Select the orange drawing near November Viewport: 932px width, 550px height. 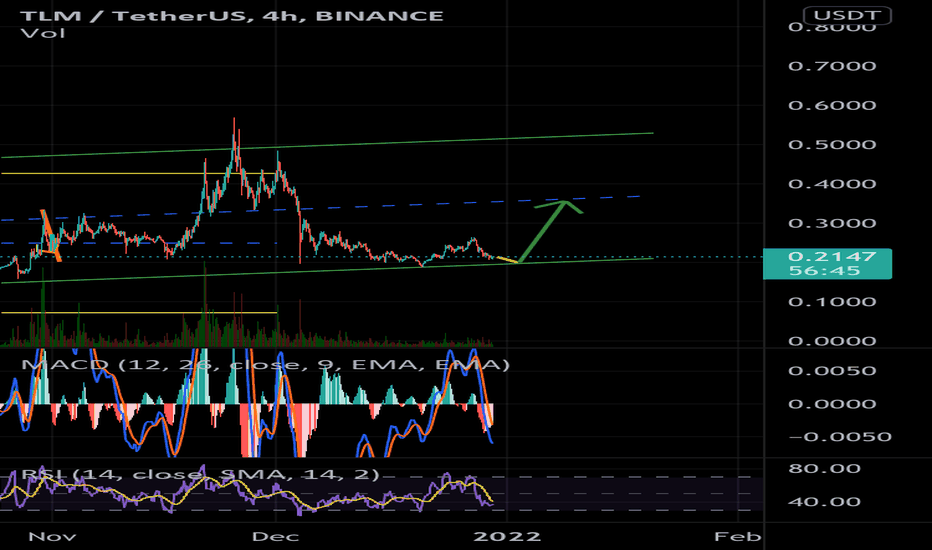(51, 235)
